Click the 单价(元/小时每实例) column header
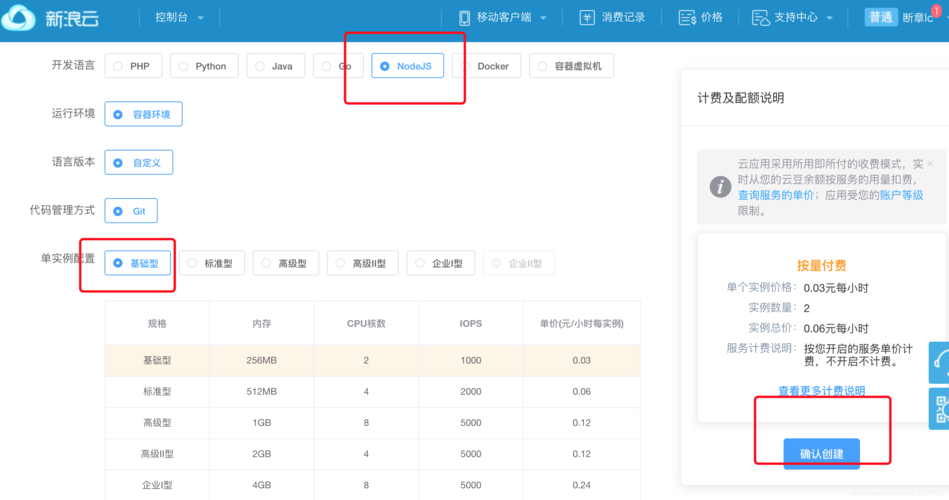This screenshot has height=500, width=949. [x=582, y=323]
